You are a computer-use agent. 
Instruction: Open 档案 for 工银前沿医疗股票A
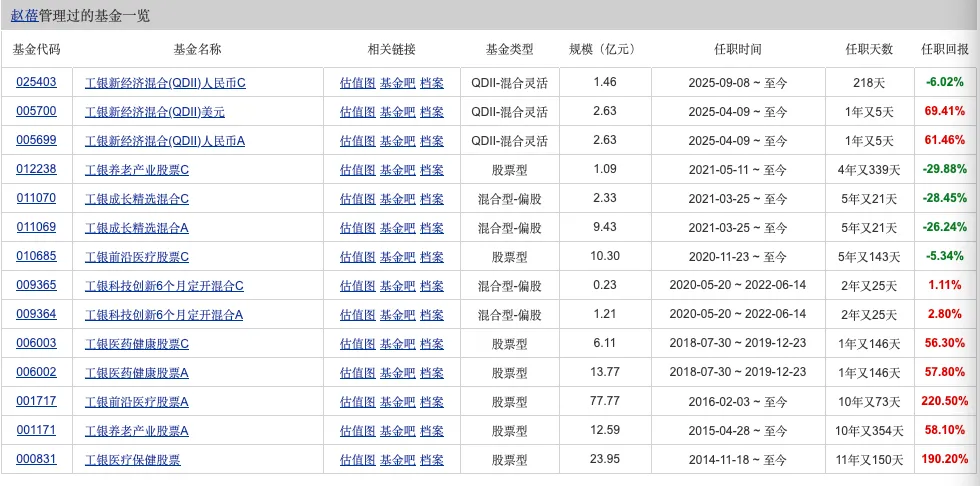432,401
